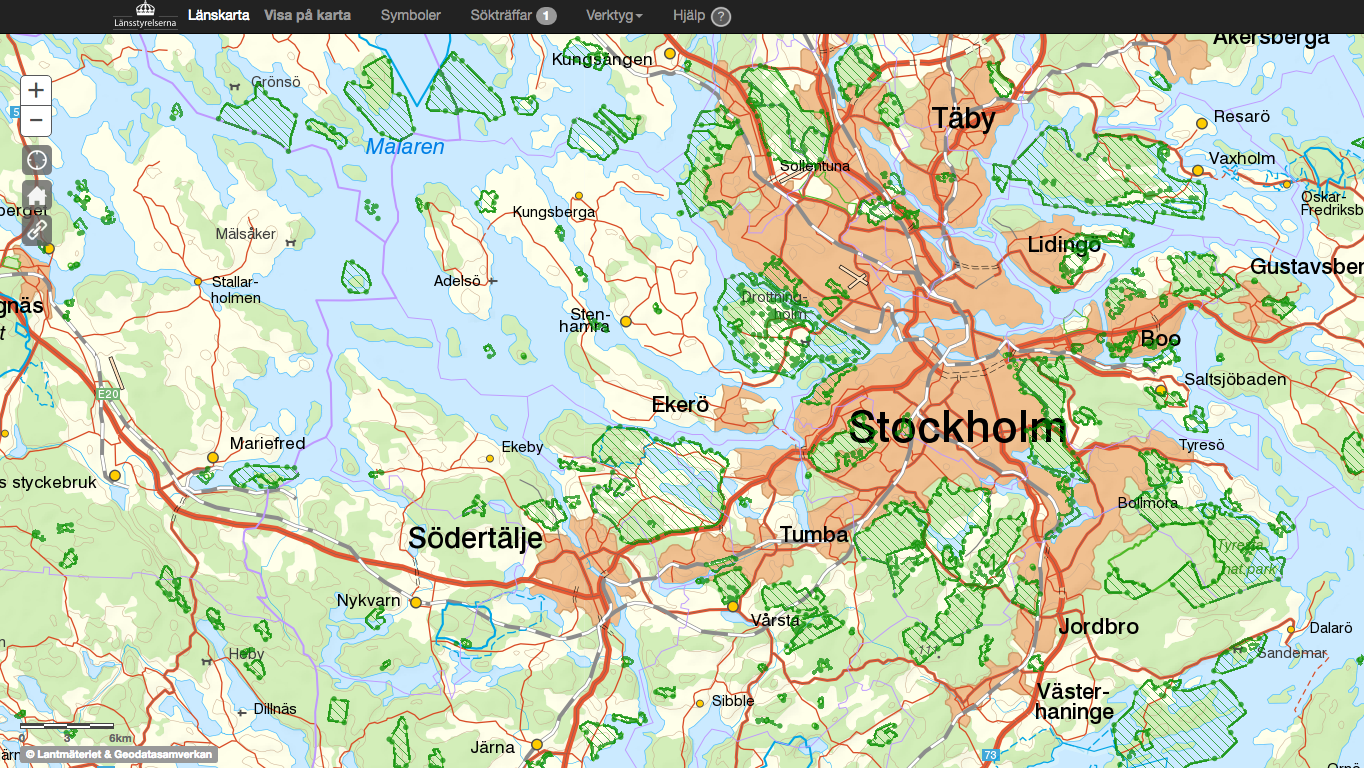Click the large Stockholm city label
The width and height of the screenshot is (1364, 768).
point(957,428)
